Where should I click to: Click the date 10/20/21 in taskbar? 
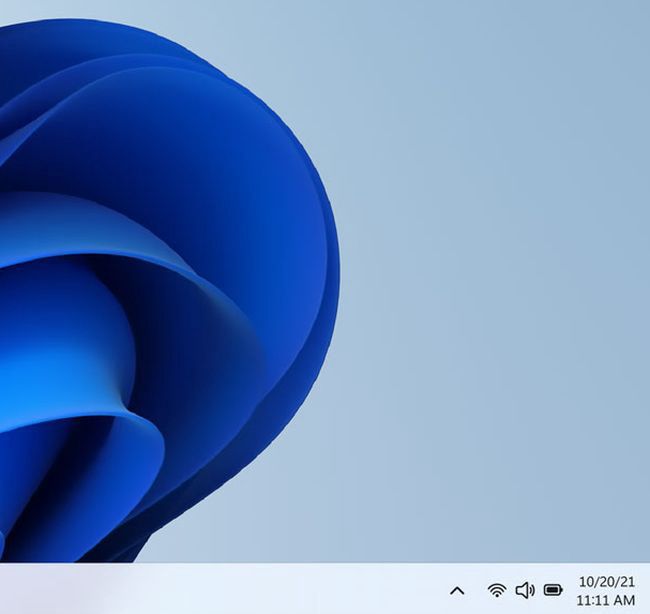[606, 582]
